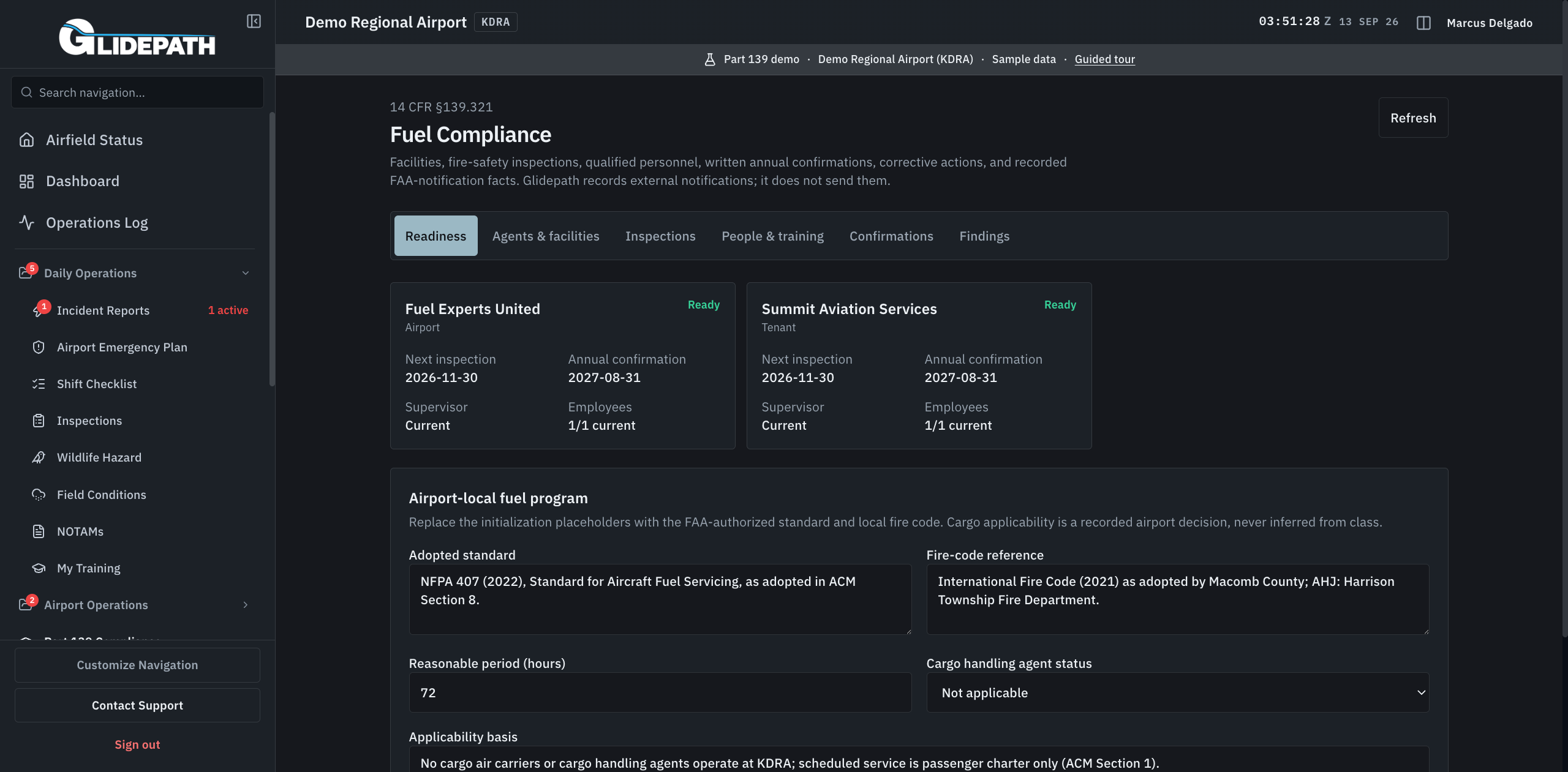Click the NOTAMs document icon
1568x772 pixels.
pos(39,531)
